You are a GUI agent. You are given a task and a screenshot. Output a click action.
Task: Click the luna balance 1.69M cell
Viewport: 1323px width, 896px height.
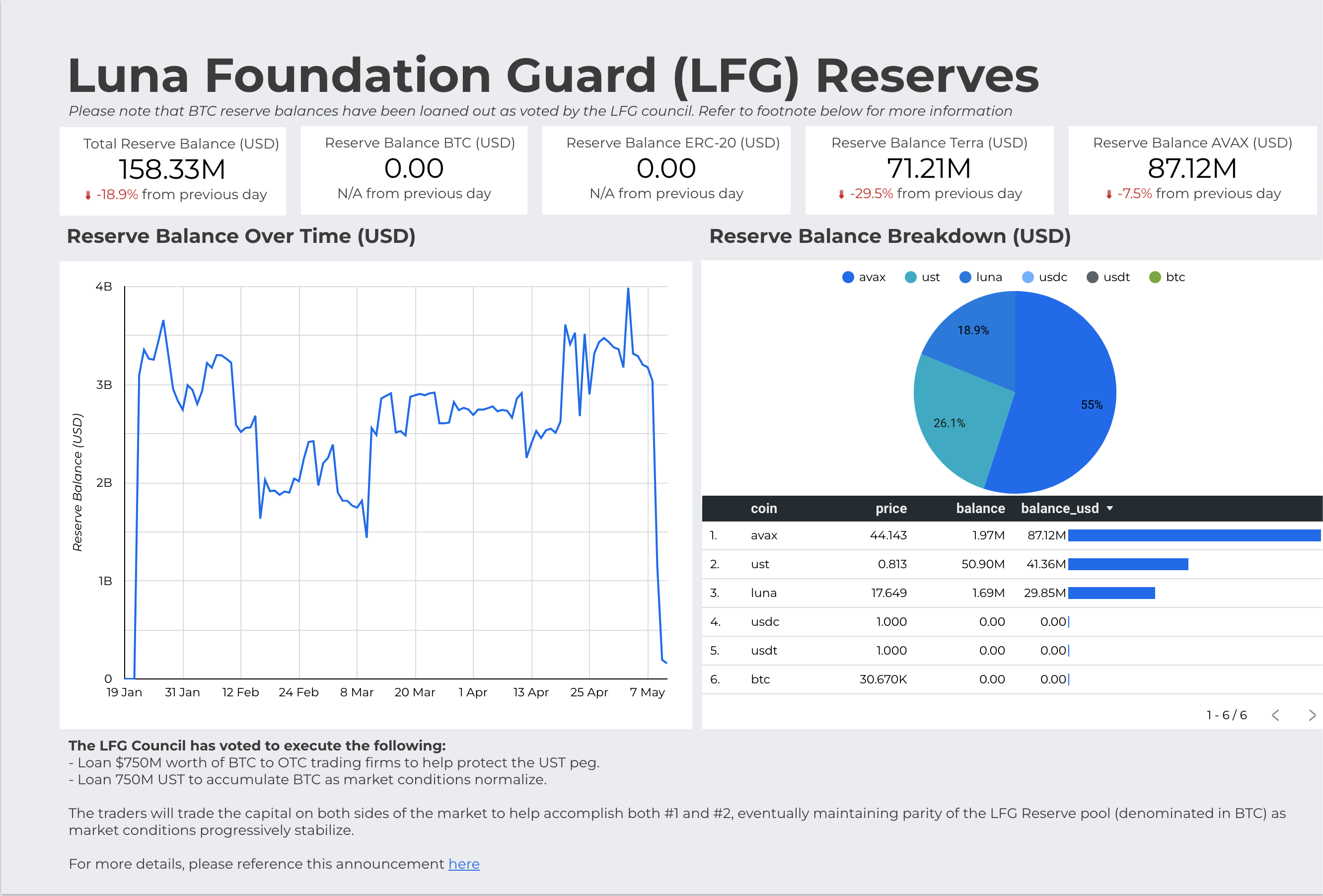[988, 593]
